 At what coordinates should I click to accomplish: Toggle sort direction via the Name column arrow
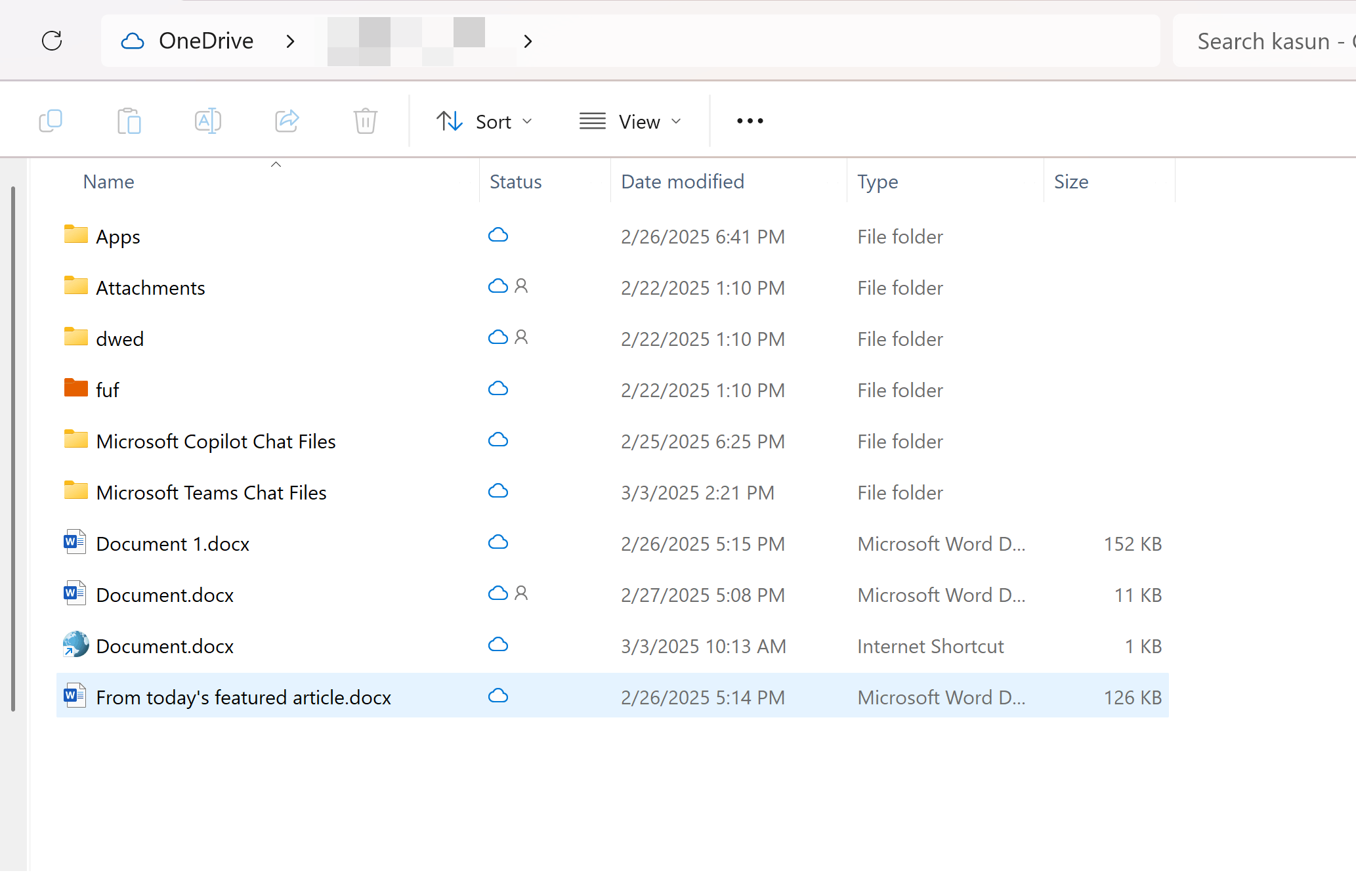coord(276,164)
